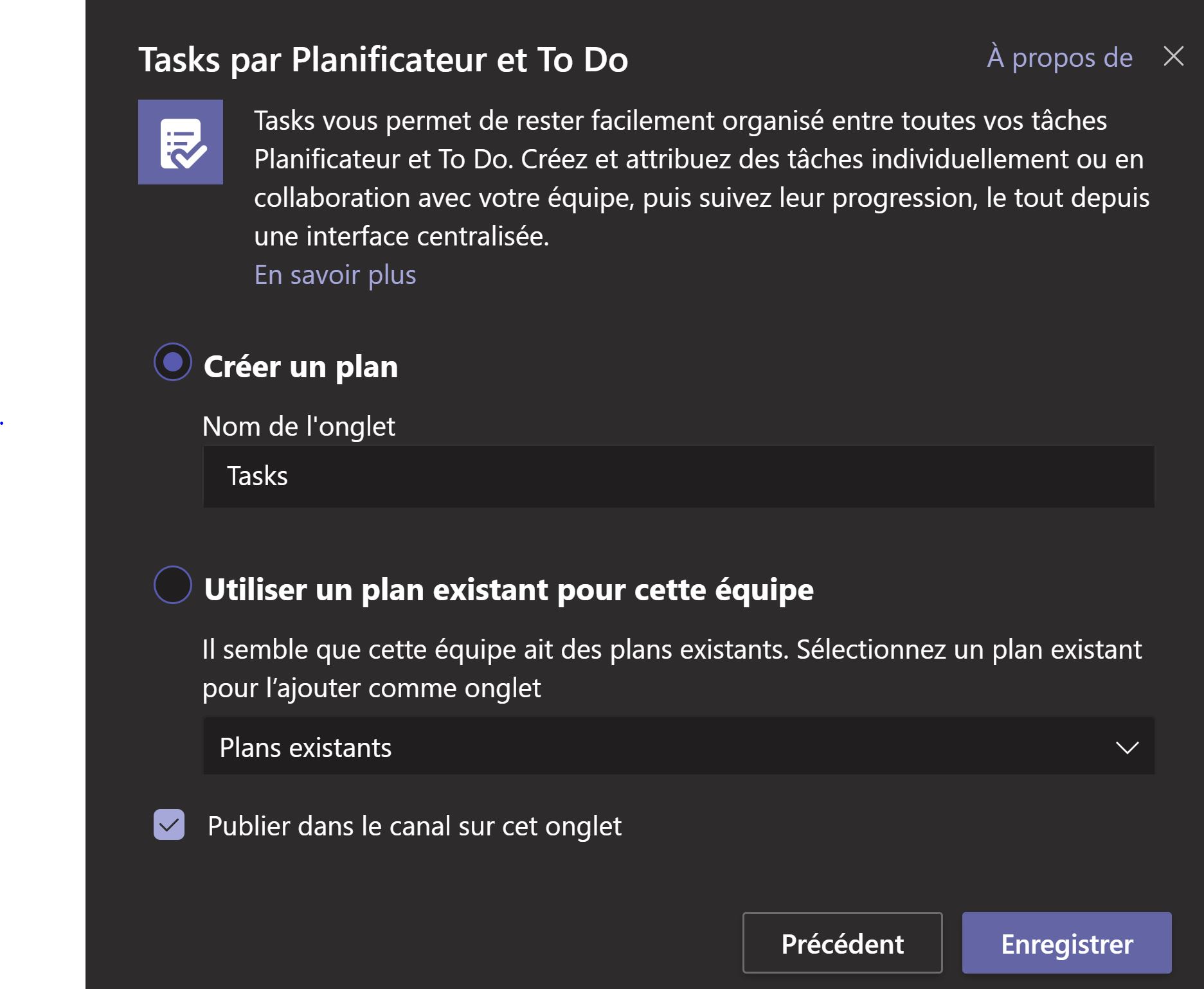Screen dimensions: 1204x989
Task: Uncheck Publier dans le canal checkbox
Action: coord(169,824)
